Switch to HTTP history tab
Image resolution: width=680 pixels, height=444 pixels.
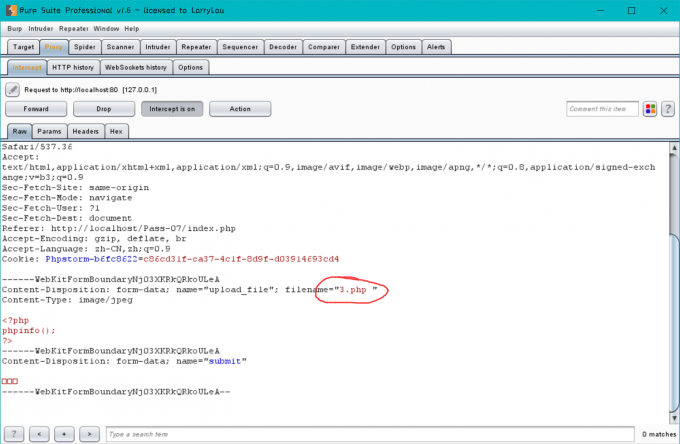tap(73, 67)
